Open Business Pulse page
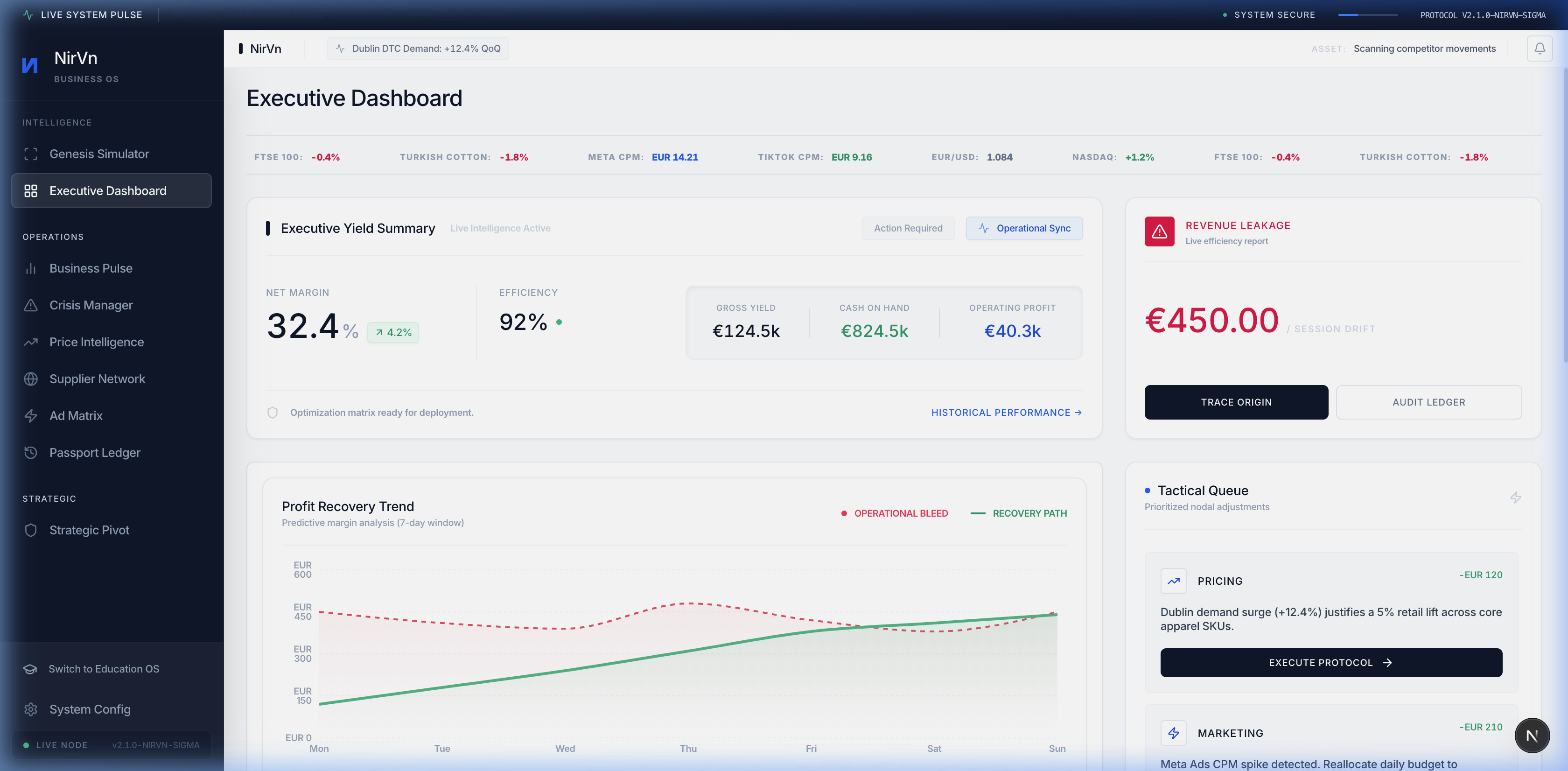Viewport: 1568px width, 771px height. point(112,268)
